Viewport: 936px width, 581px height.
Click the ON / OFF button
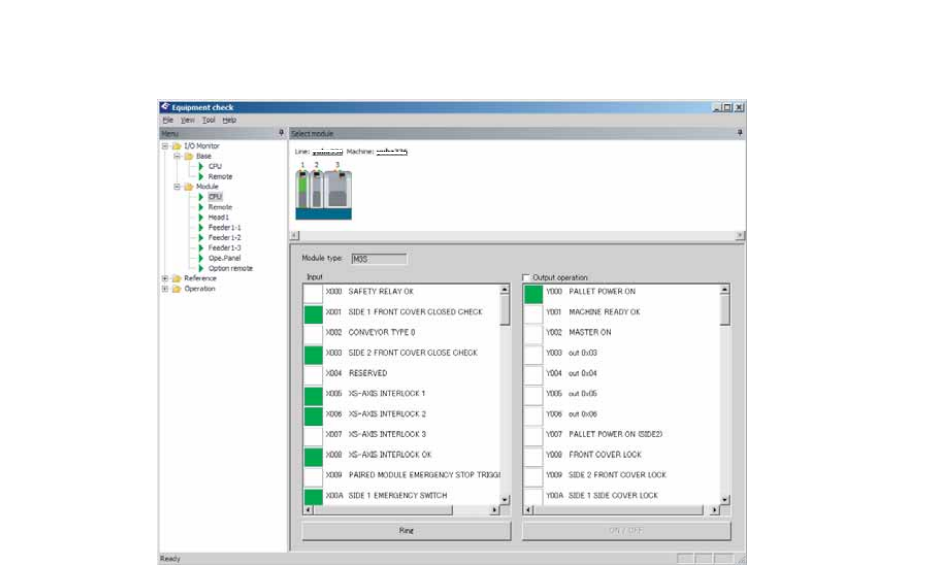[626, 530]
